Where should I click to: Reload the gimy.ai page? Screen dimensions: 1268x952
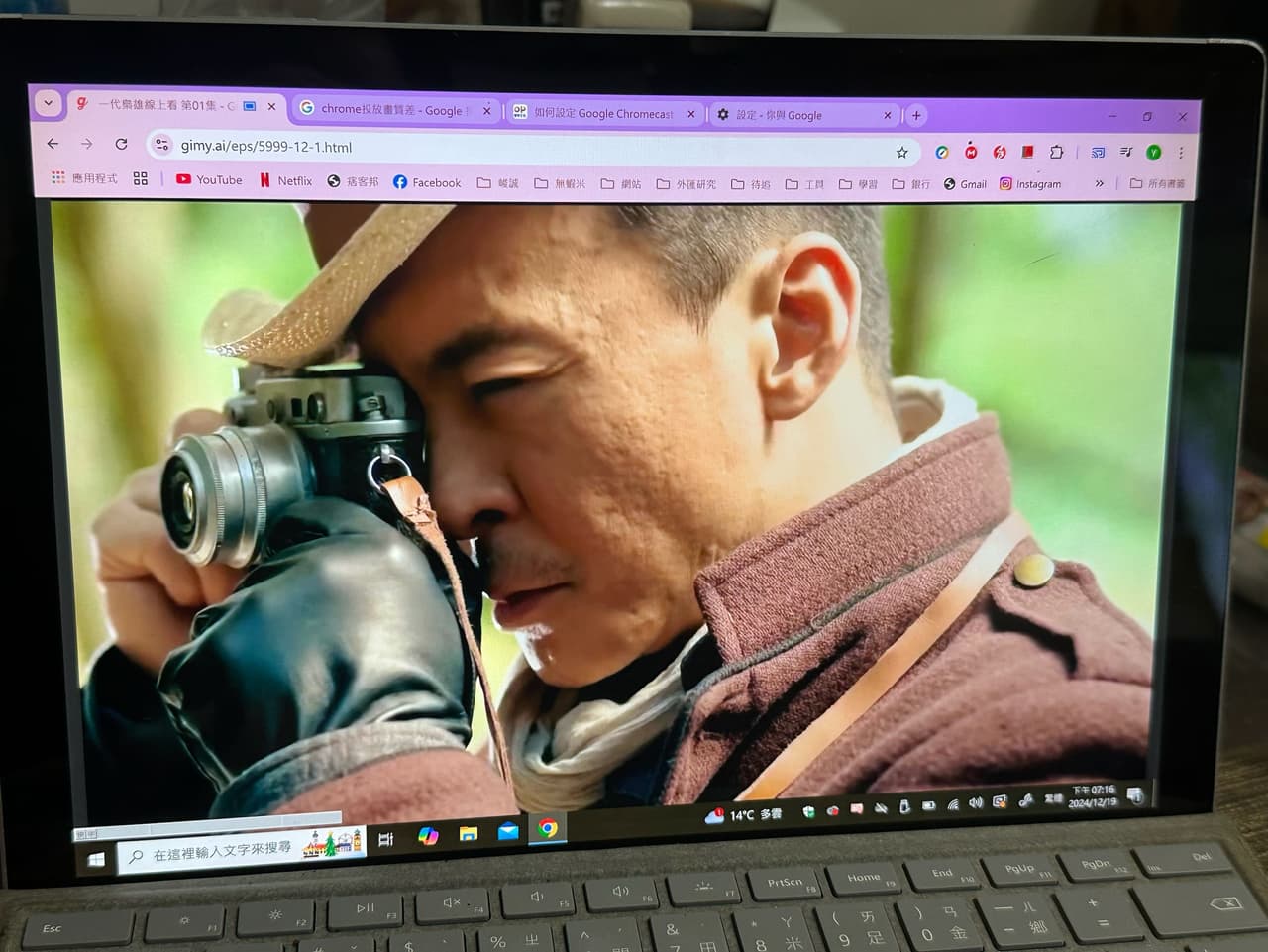[121, 145]
